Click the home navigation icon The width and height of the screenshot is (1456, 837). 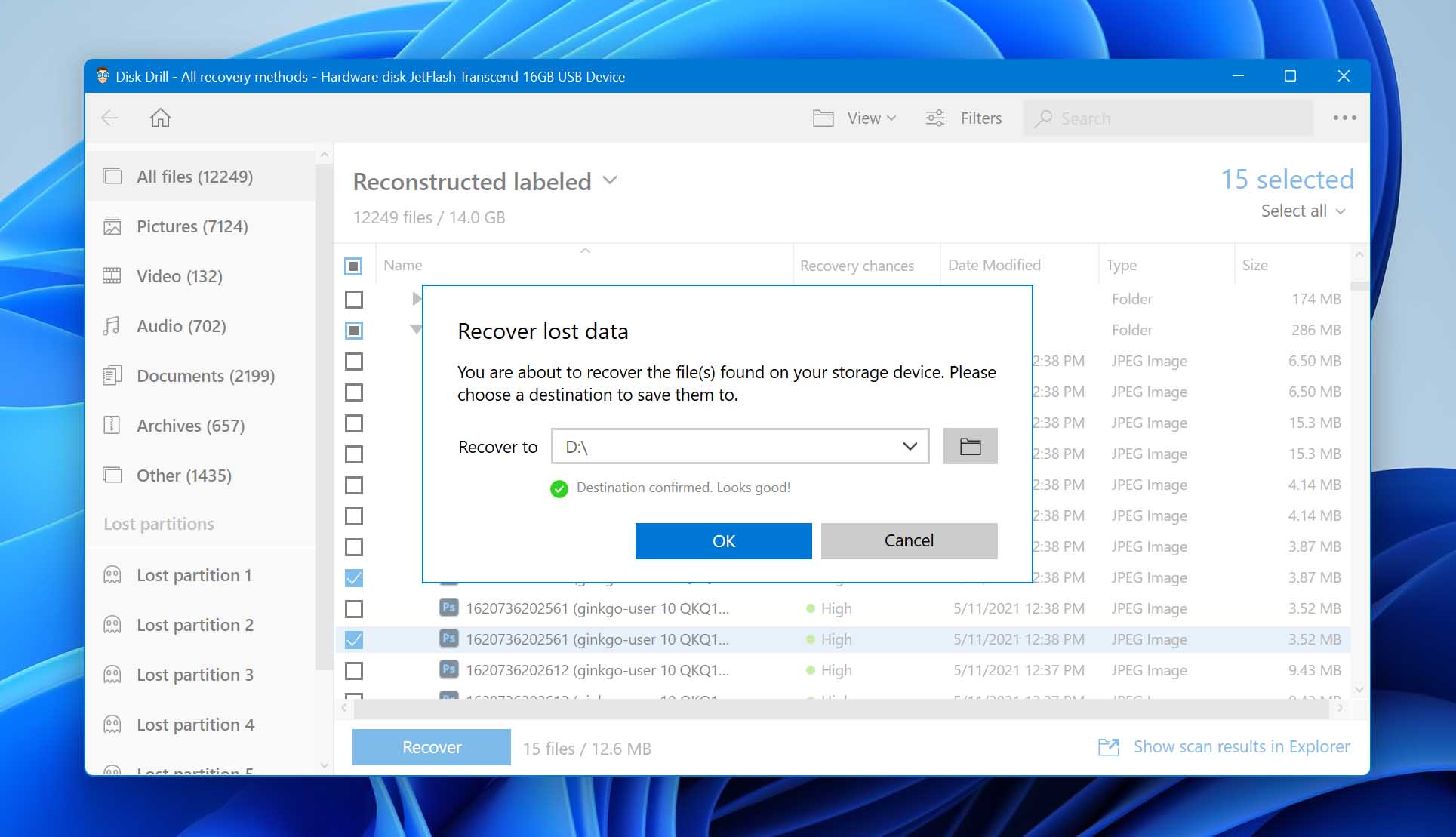pyautogui.click(x=159, y=118)
